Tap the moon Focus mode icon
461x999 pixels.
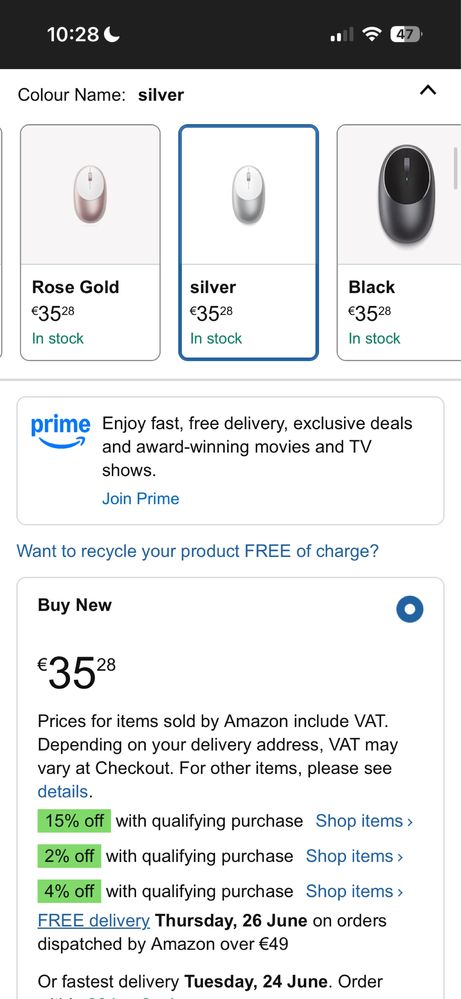[112, 34]
